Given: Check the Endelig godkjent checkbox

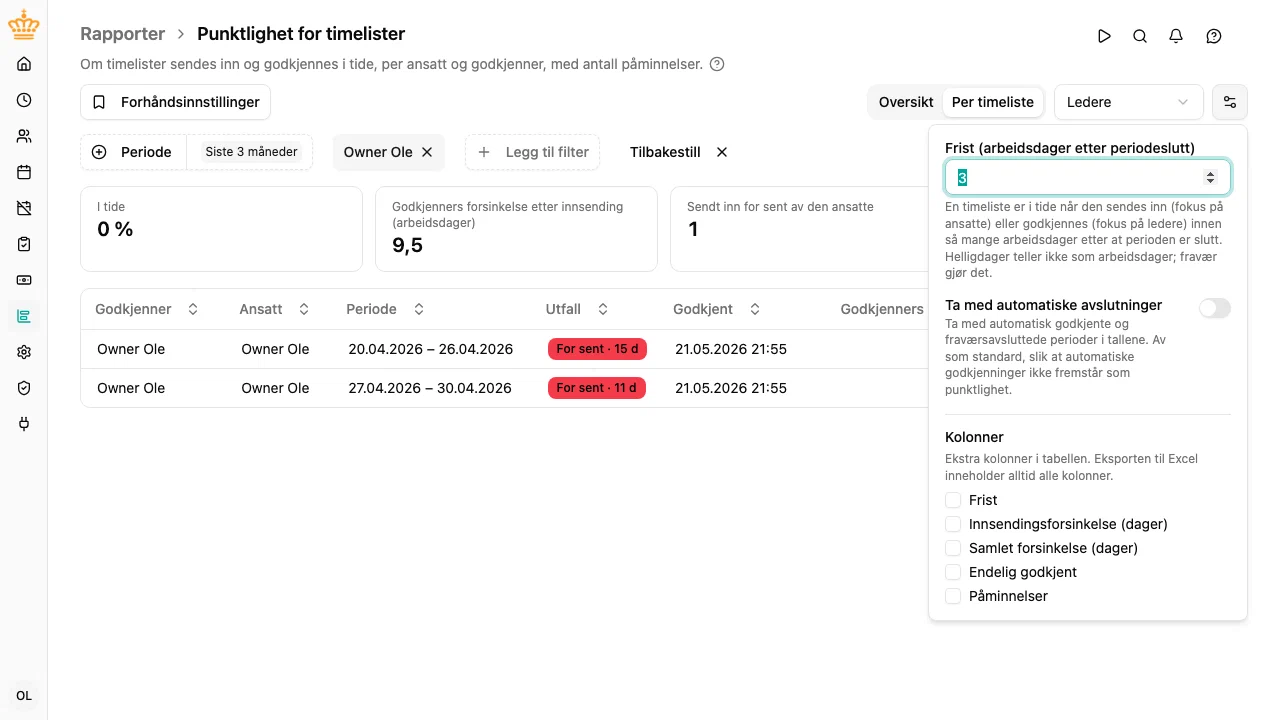Looking at the screenshot, I should (953, 572).
